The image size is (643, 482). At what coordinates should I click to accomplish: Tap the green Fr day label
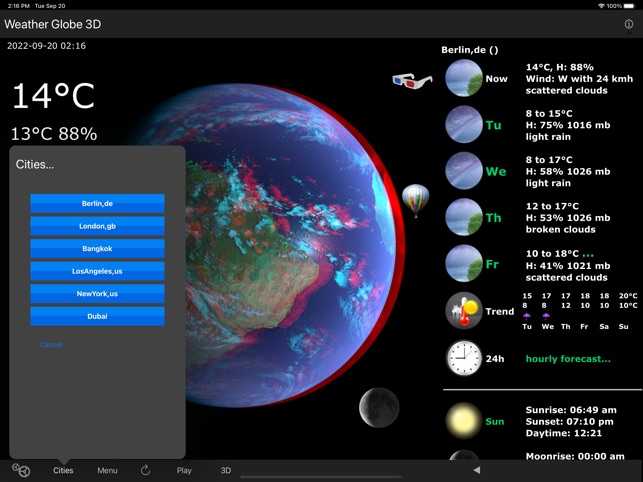click(x=492, y=264)
